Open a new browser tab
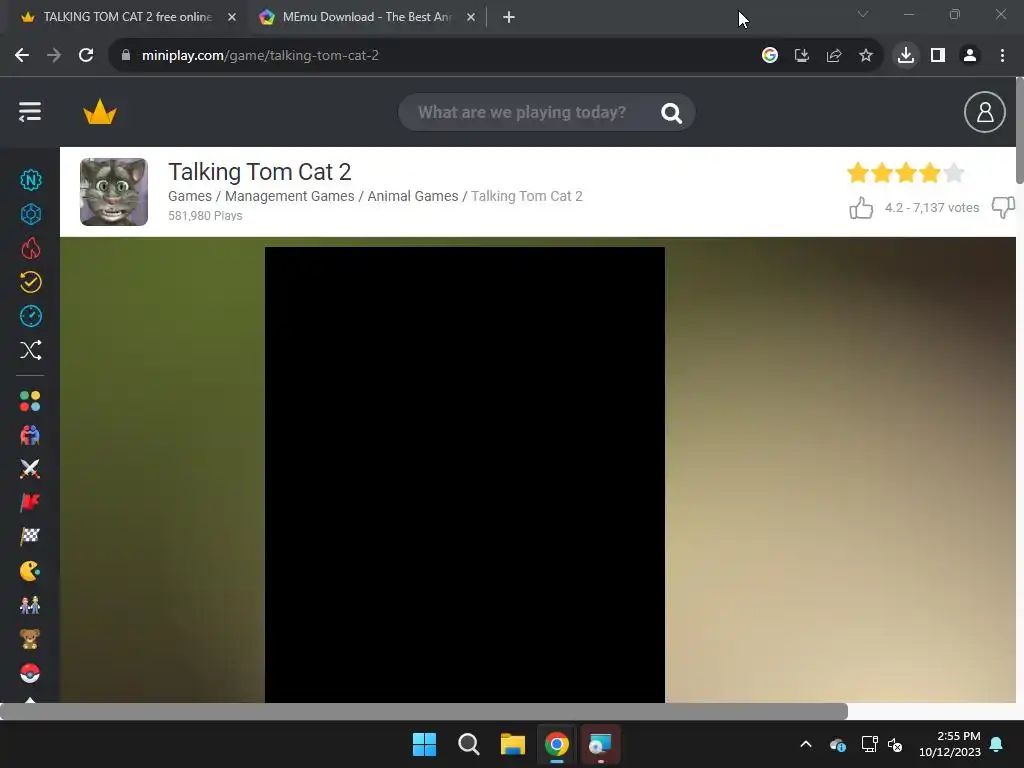 pos(509,17)
